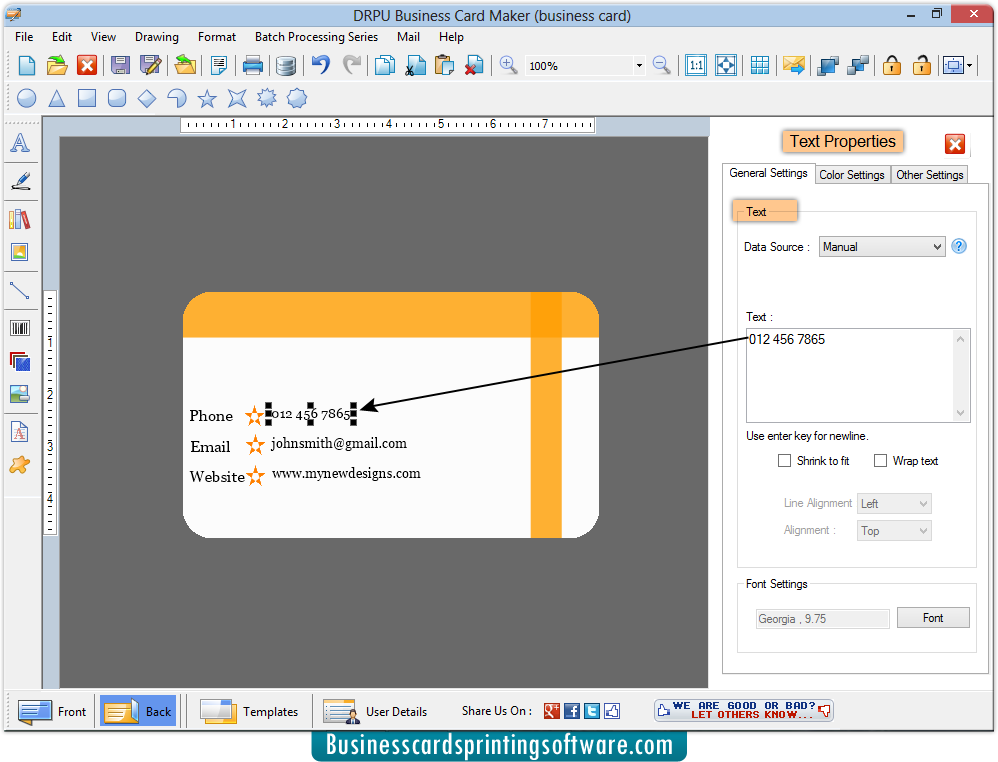Open the Batch Processing Series menu

[x=316, y=37]
